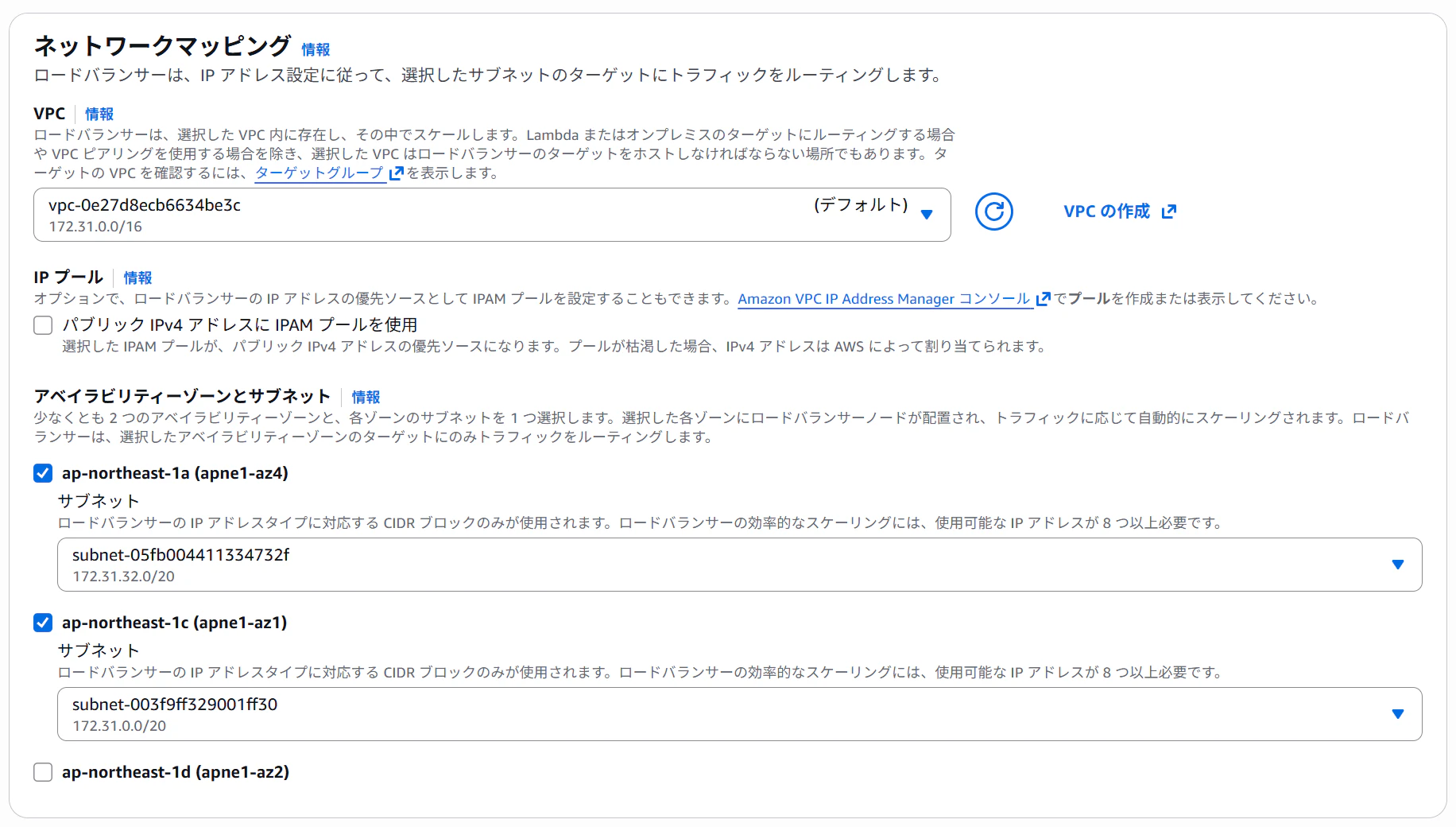Open Amazon VPC IP Address Manager コンソール link

pyautogui.click(x=884, y=299)
